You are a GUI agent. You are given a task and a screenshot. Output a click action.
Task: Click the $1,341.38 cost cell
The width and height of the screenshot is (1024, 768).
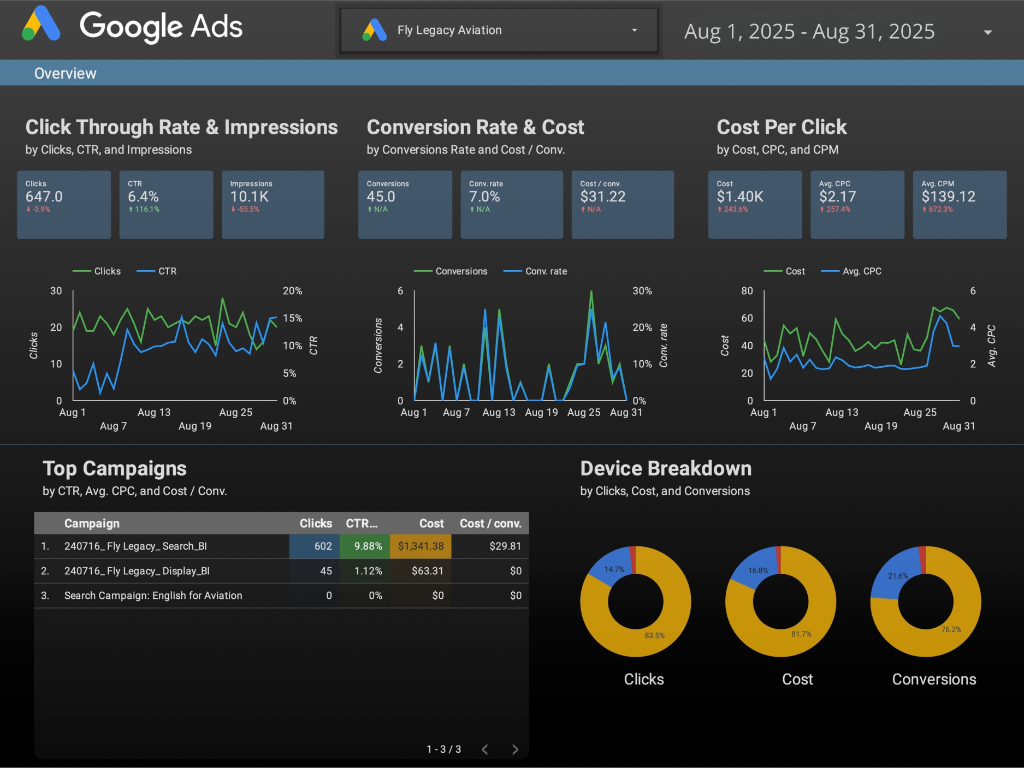[x=421, y=546]
